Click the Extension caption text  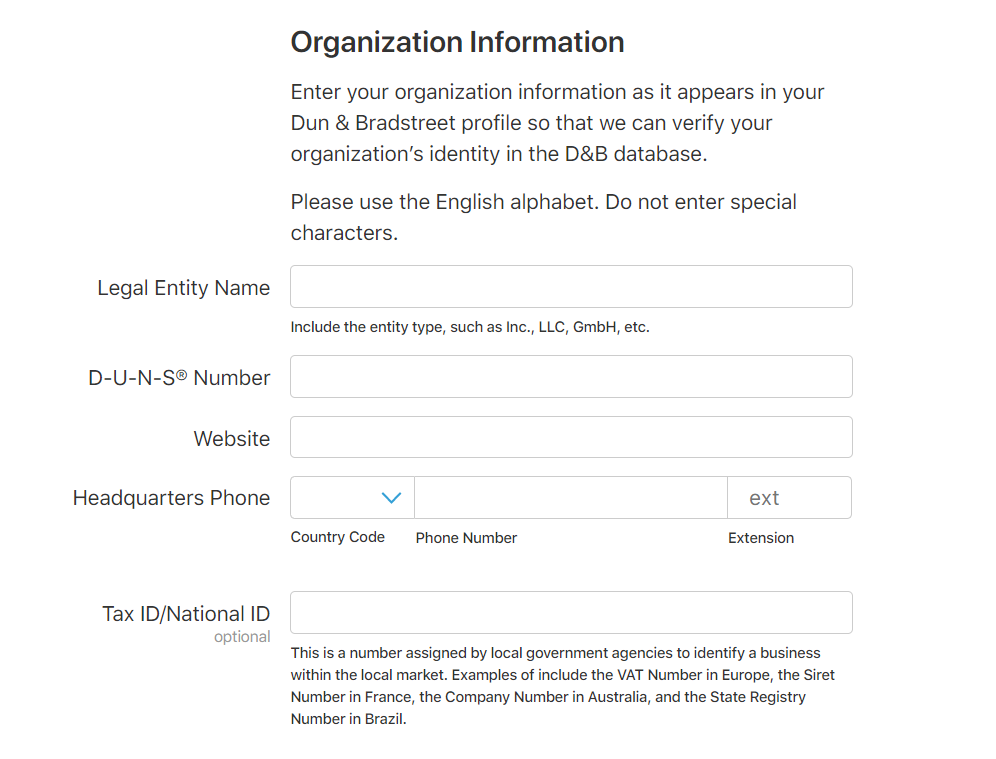[x=761, y=538]
